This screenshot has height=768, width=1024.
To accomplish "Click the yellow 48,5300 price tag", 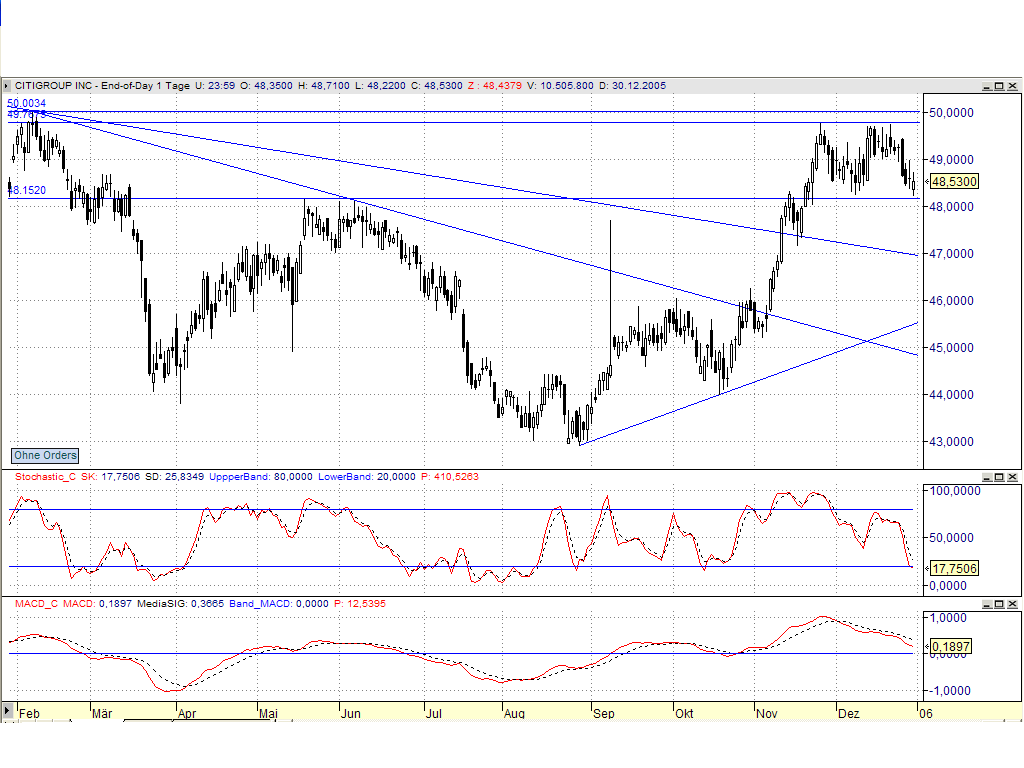I will tap(952, 183).
